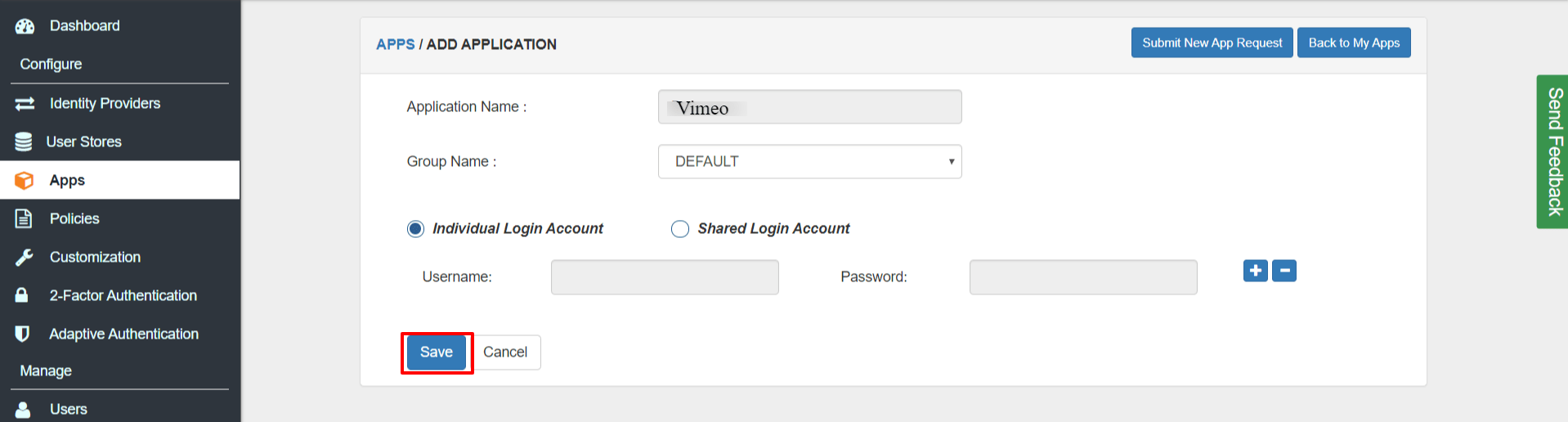Open User Stores menu item

[83, 142]
